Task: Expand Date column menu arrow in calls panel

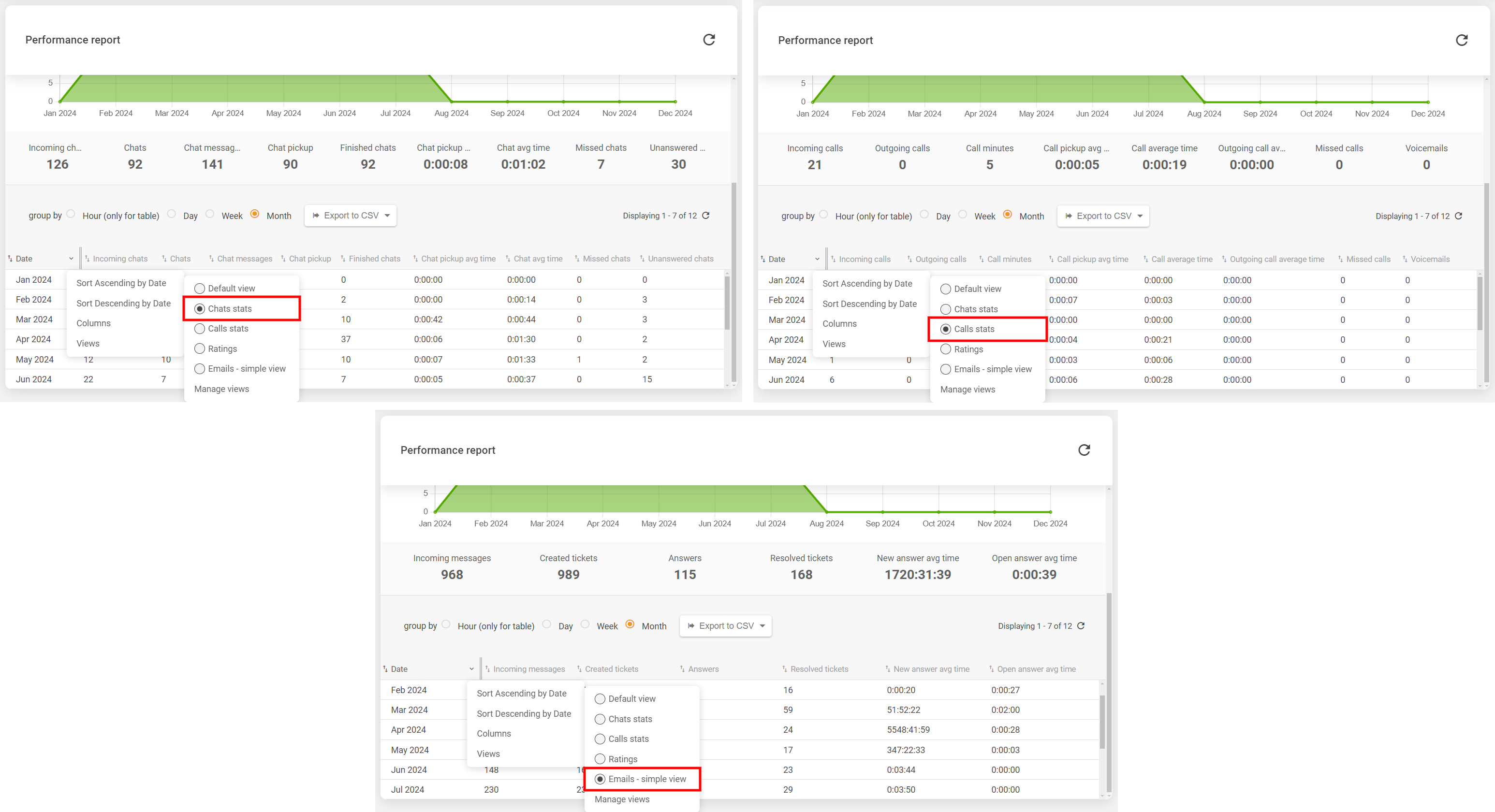Action: pyautogui.click(x=817, y=259)
